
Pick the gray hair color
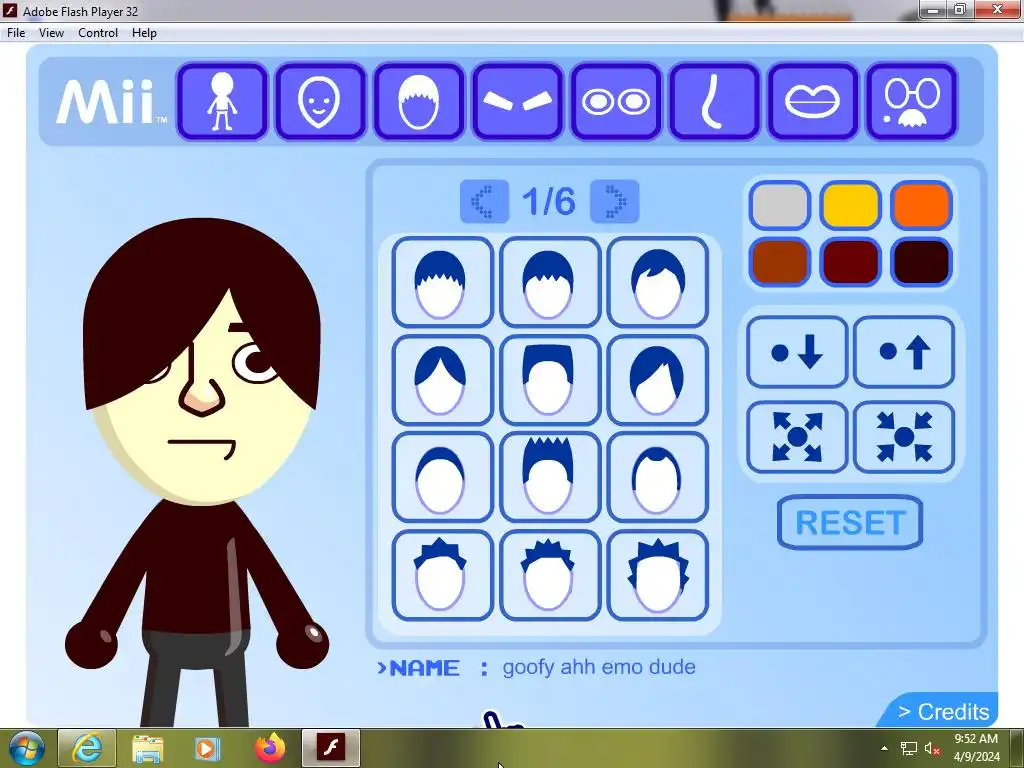click(x=780, y=205)
